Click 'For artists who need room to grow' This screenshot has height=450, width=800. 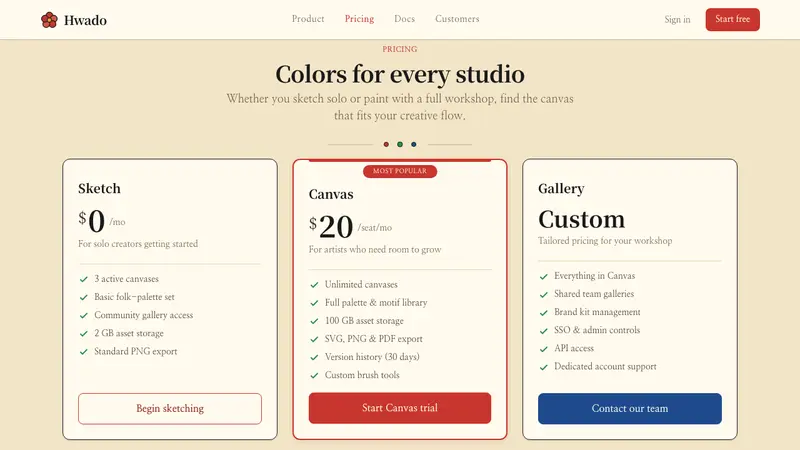pos(375,249)
